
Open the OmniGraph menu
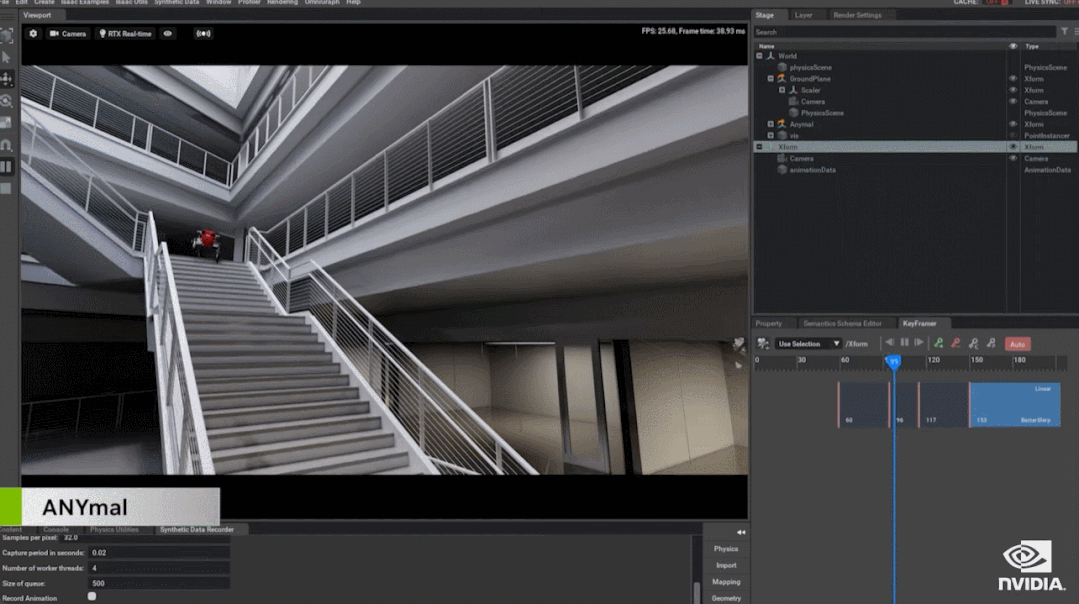(x=321, y=2)
